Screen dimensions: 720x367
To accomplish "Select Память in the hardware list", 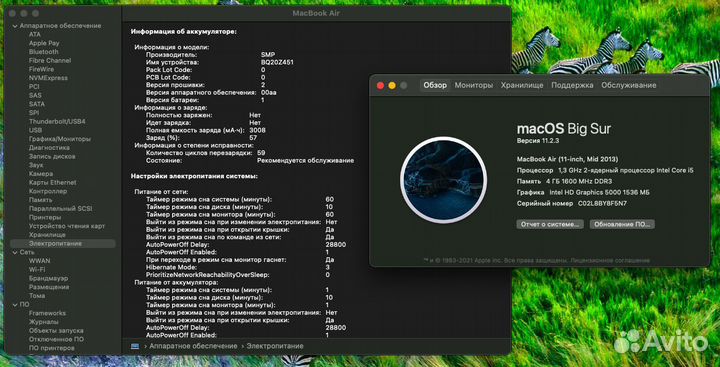I will point(40,200).
